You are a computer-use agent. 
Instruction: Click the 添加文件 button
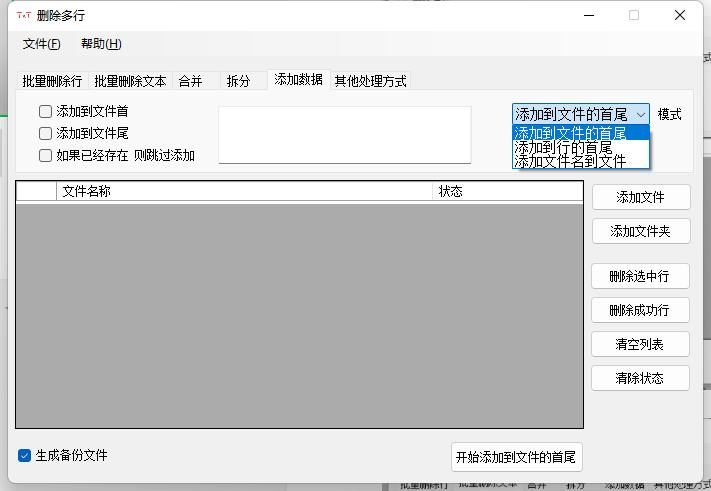[x=641, y=197]
